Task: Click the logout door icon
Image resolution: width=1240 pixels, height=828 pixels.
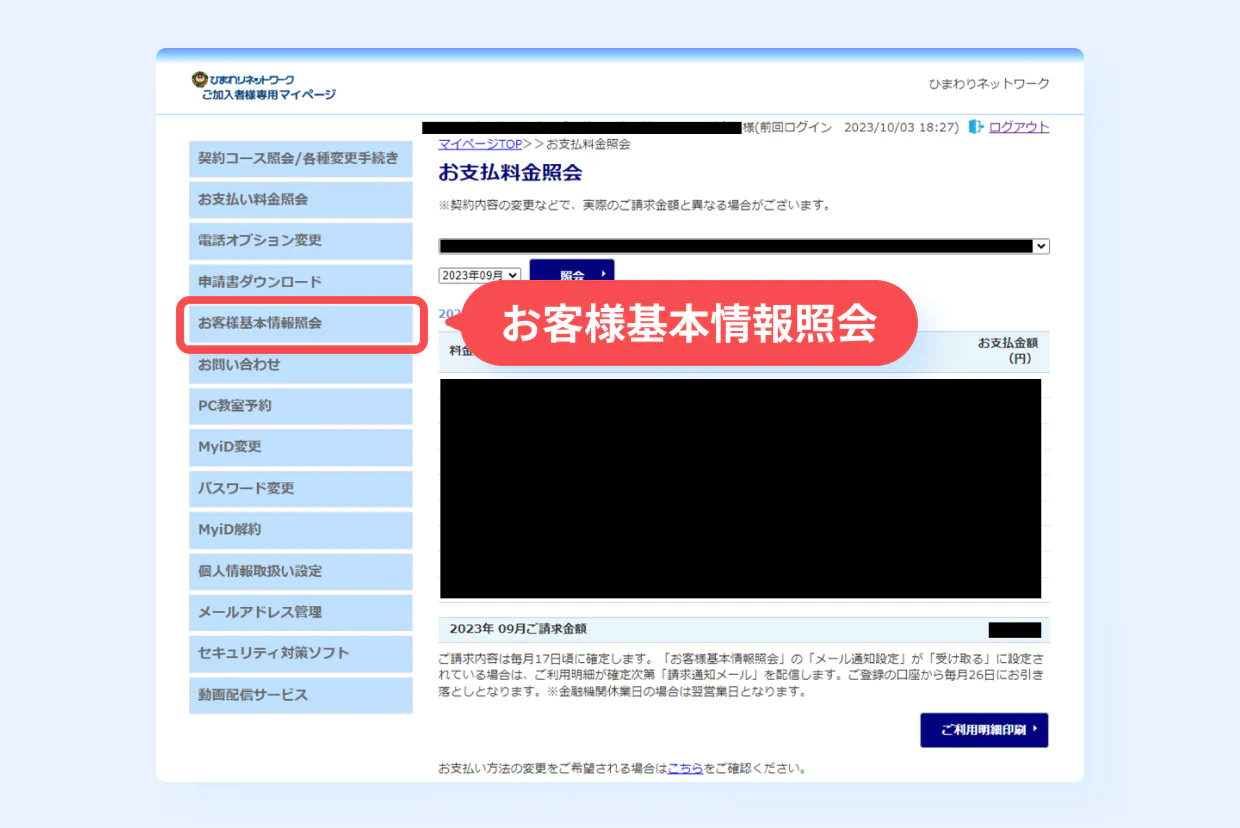Action: [976, 127]
